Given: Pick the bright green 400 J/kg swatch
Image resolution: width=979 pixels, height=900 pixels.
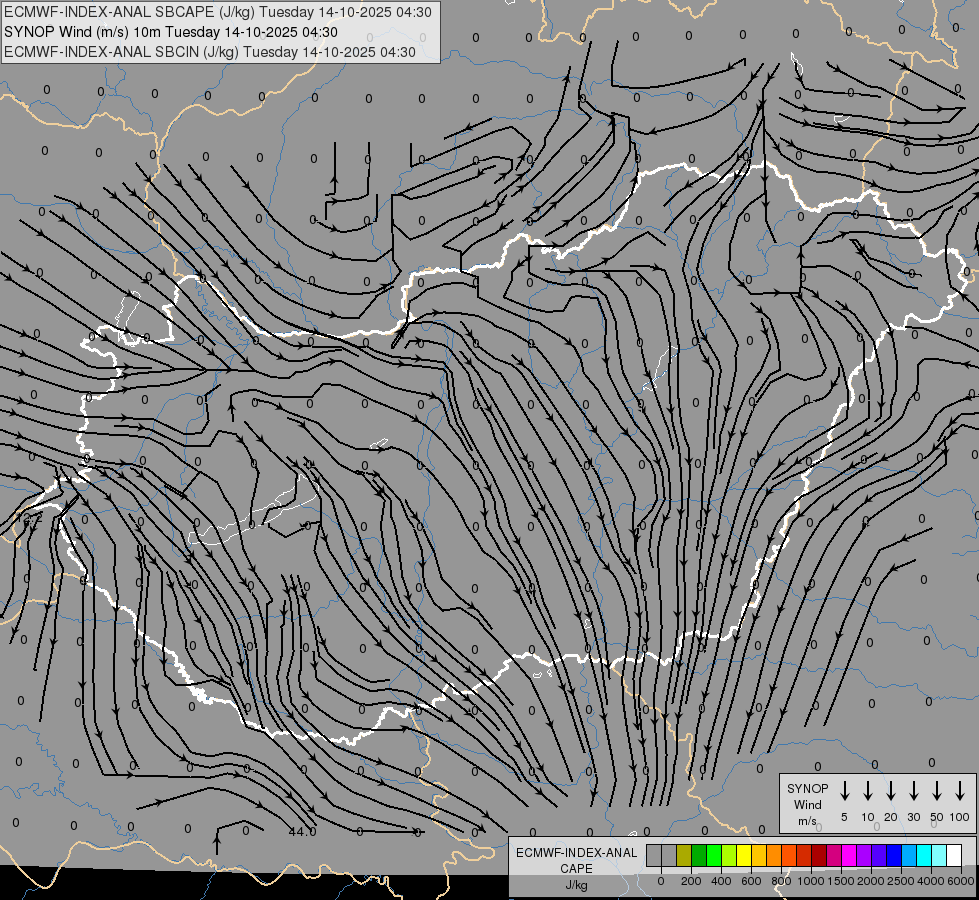Looking at the screenshot, I should [714, 855].
